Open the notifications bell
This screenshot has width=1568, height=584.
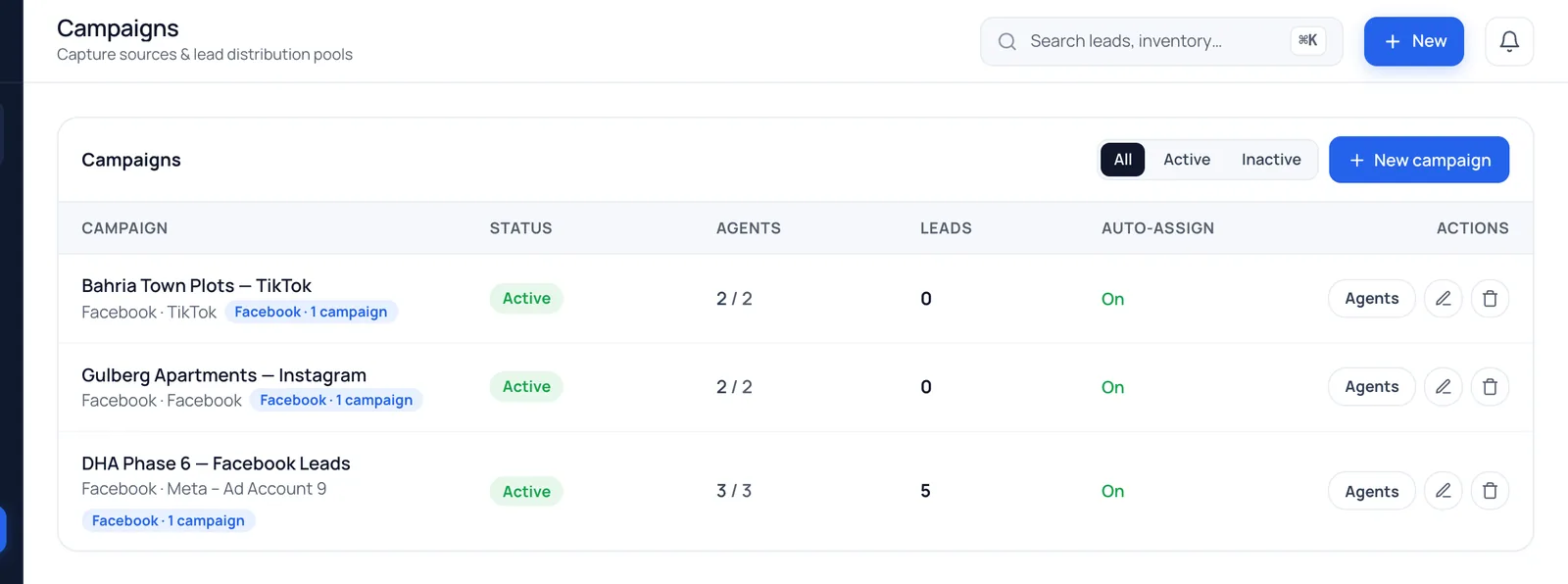coord(1509,41)
